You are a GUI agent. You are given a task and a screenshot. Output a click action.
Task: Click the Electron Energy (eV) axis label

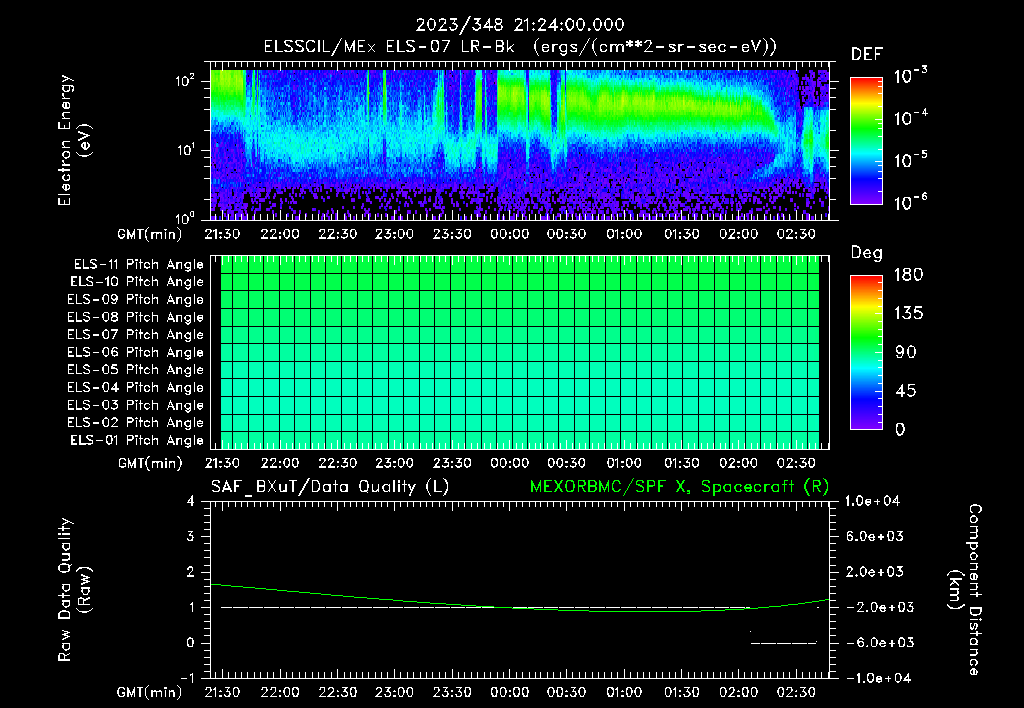click(x=74, y=140)
